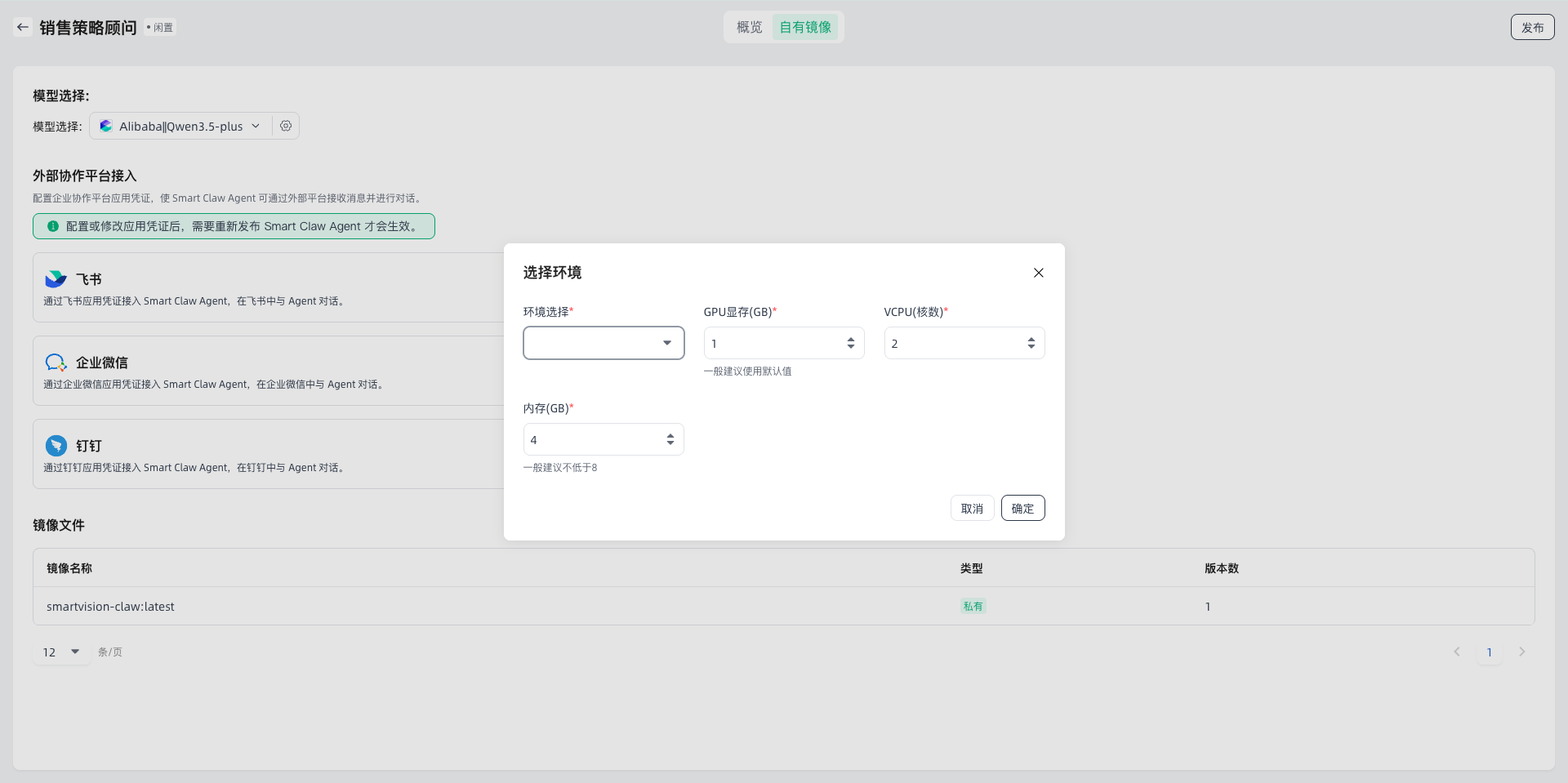Click the 确定 button
The height and width of the screenshot is (783, 1568).
[x=1022, y=508]
